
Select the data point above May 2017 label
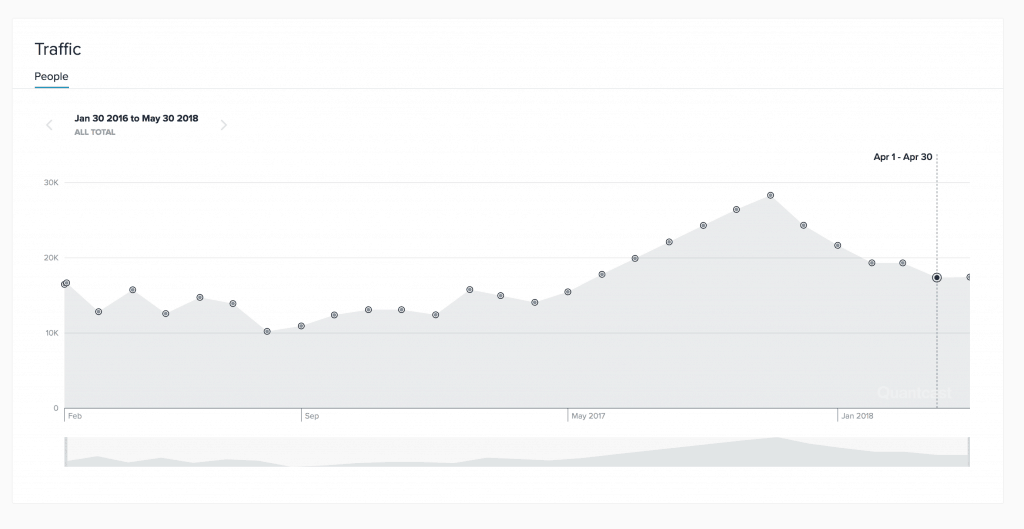tap(568, 292)
